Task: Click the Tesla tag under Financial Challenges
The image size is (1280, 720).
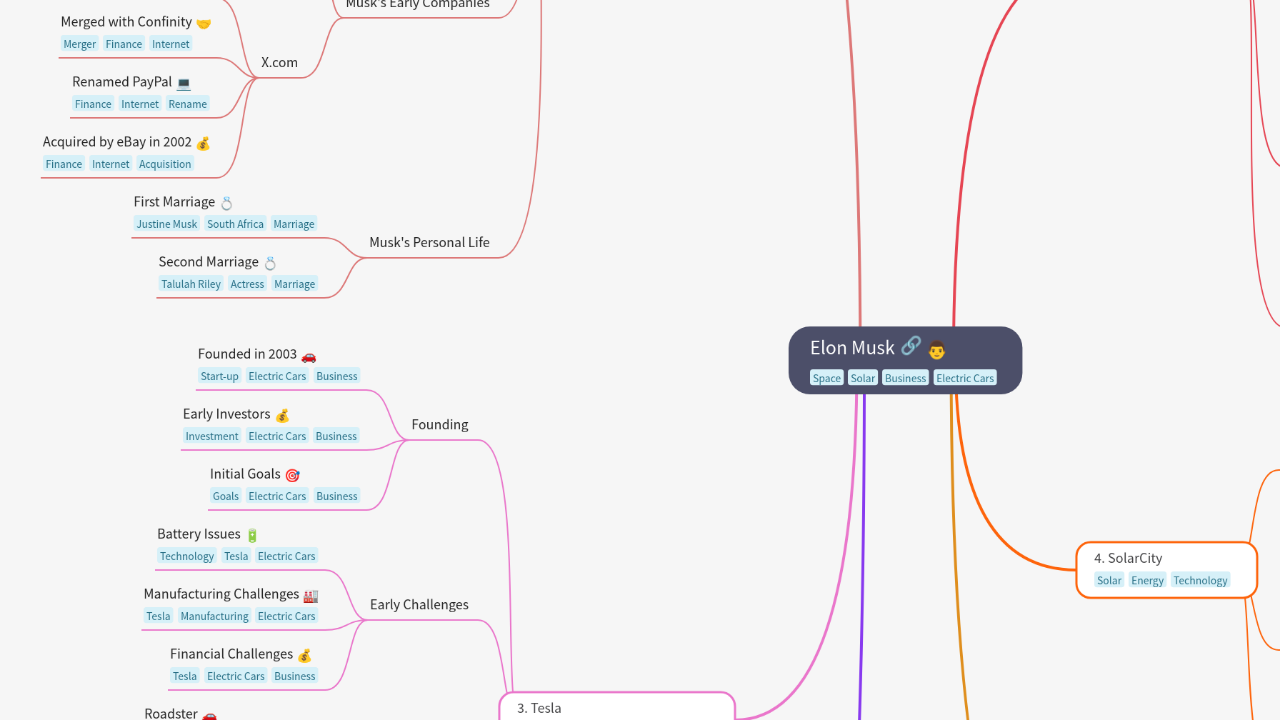Action: (185, 676)
